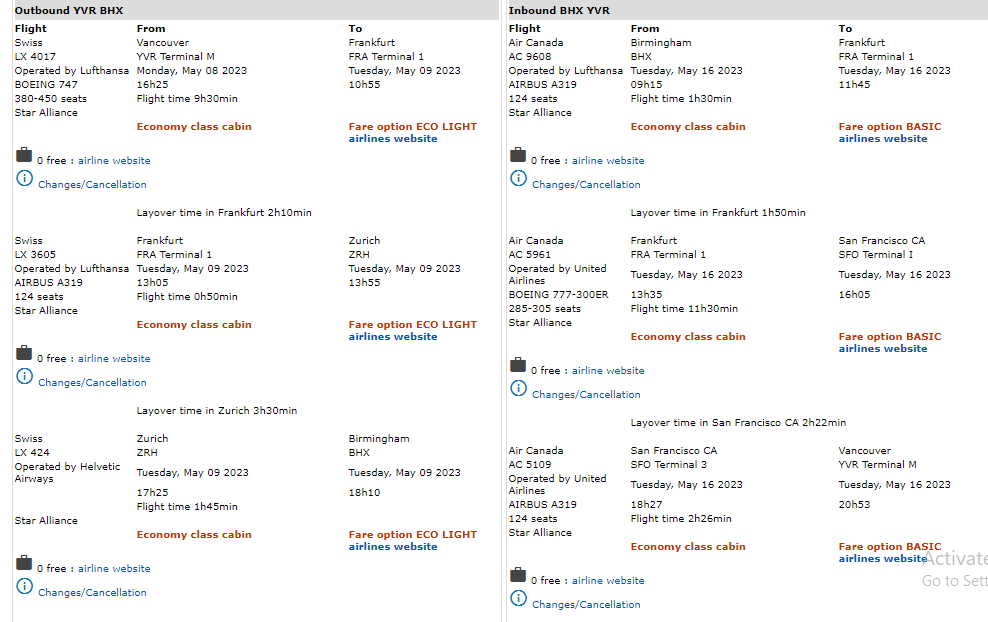This screenshot has width=988, height=622.
Task: Open Changes/Cancellation for Swiss LX 3605 flight
Action: (x=92, y=383)
